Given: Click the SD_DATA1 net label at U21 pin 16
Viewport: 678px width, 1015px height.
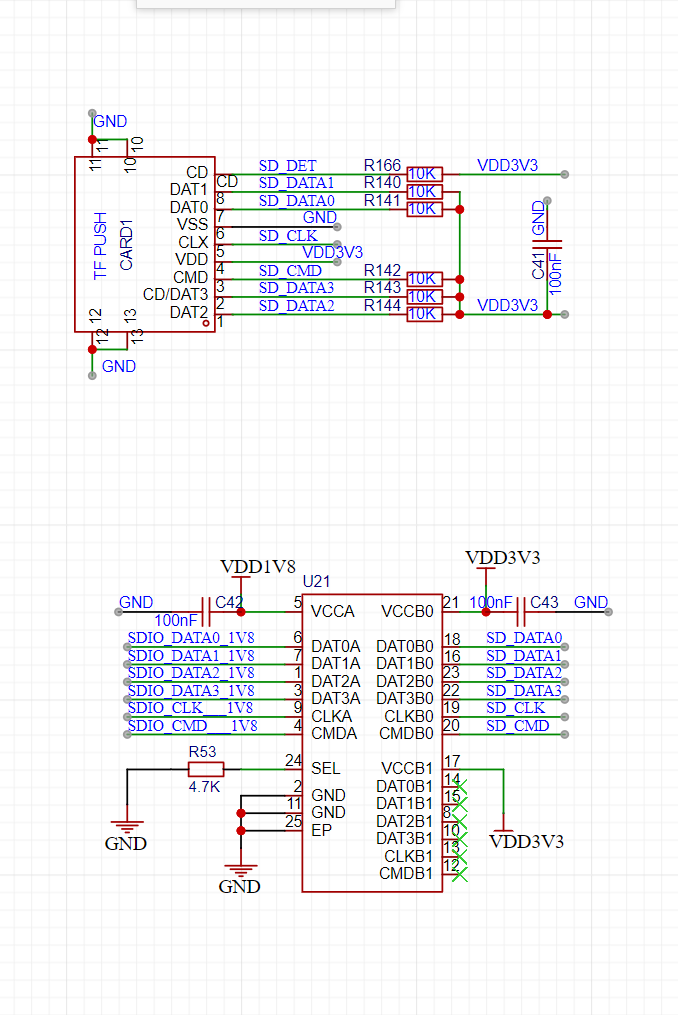Looking at the screenshot, I should [524, 656].
